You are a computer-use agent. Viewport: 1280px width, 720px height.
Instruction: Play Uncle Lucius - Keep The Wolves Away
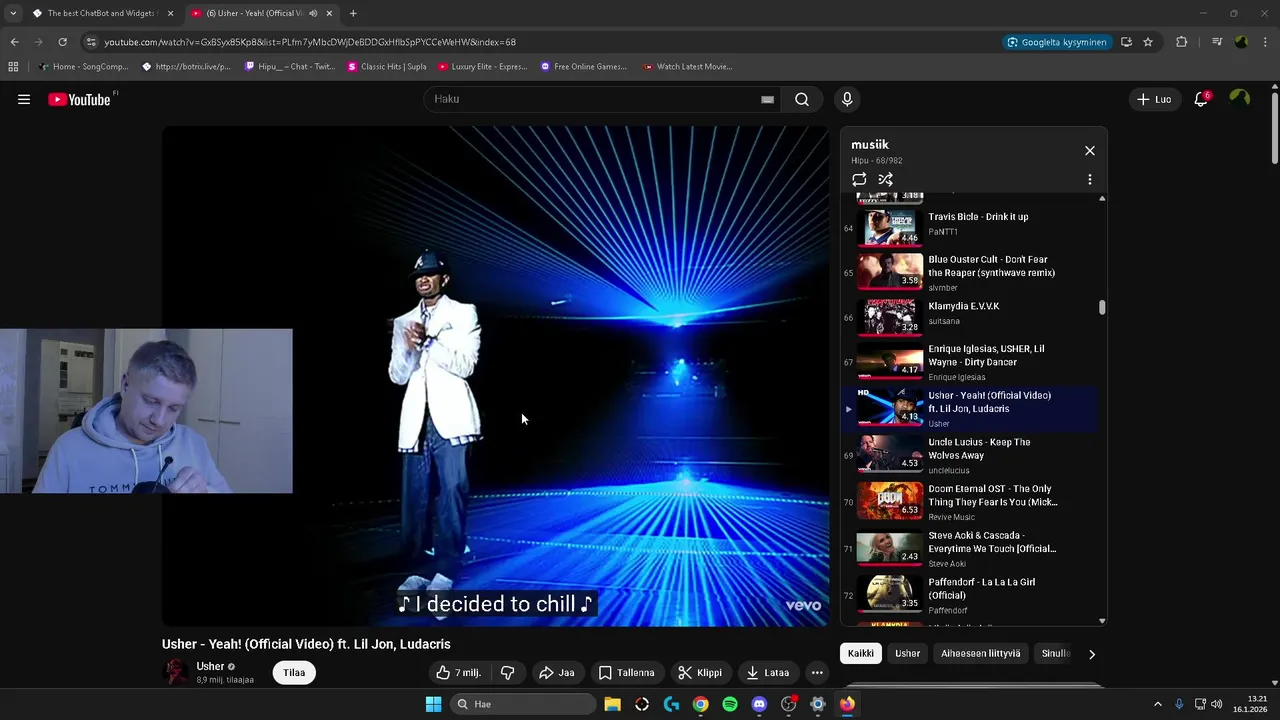pyautogui.click(x=970, y=456)
